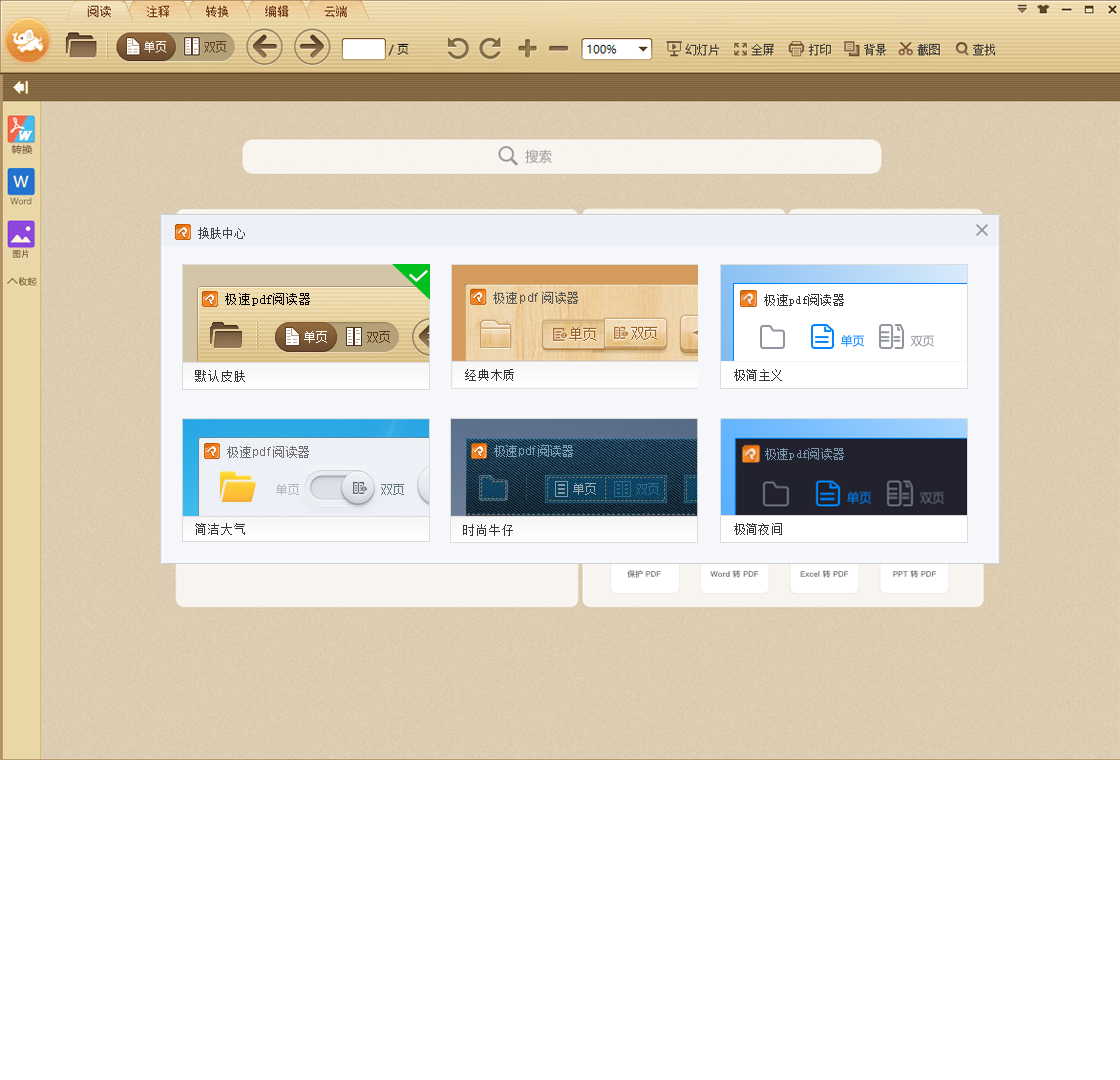Rotate clockwise icon

[x=491, y=49]
